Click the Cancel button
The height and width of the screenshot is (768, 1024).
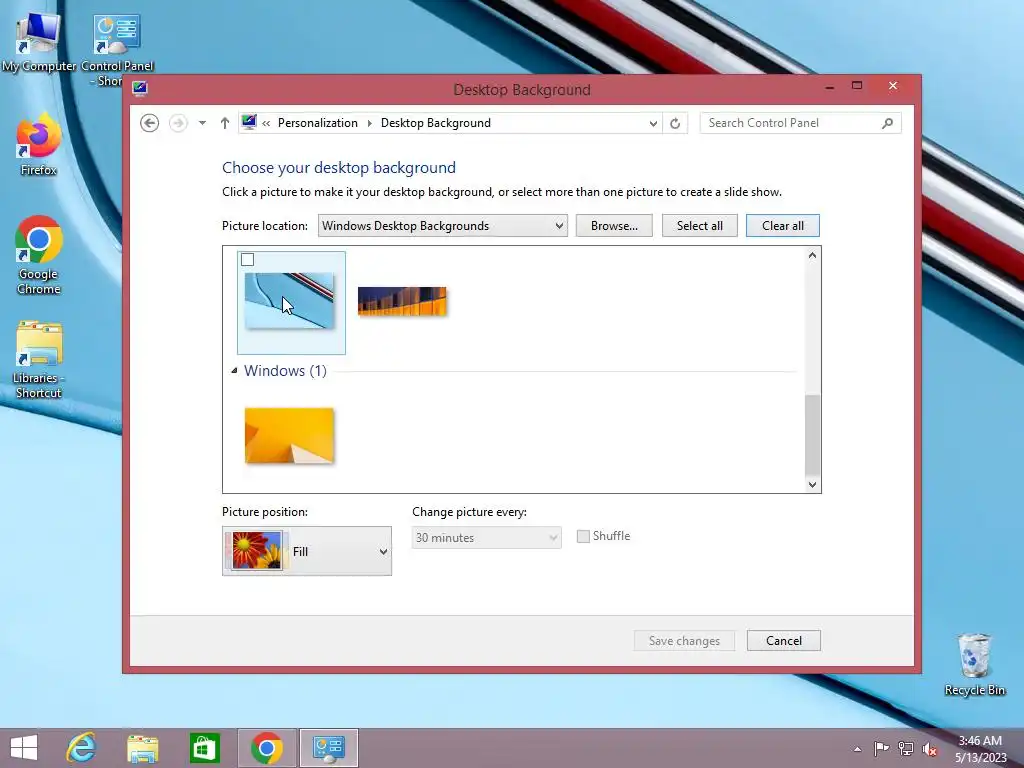click(x=784, y=641)
